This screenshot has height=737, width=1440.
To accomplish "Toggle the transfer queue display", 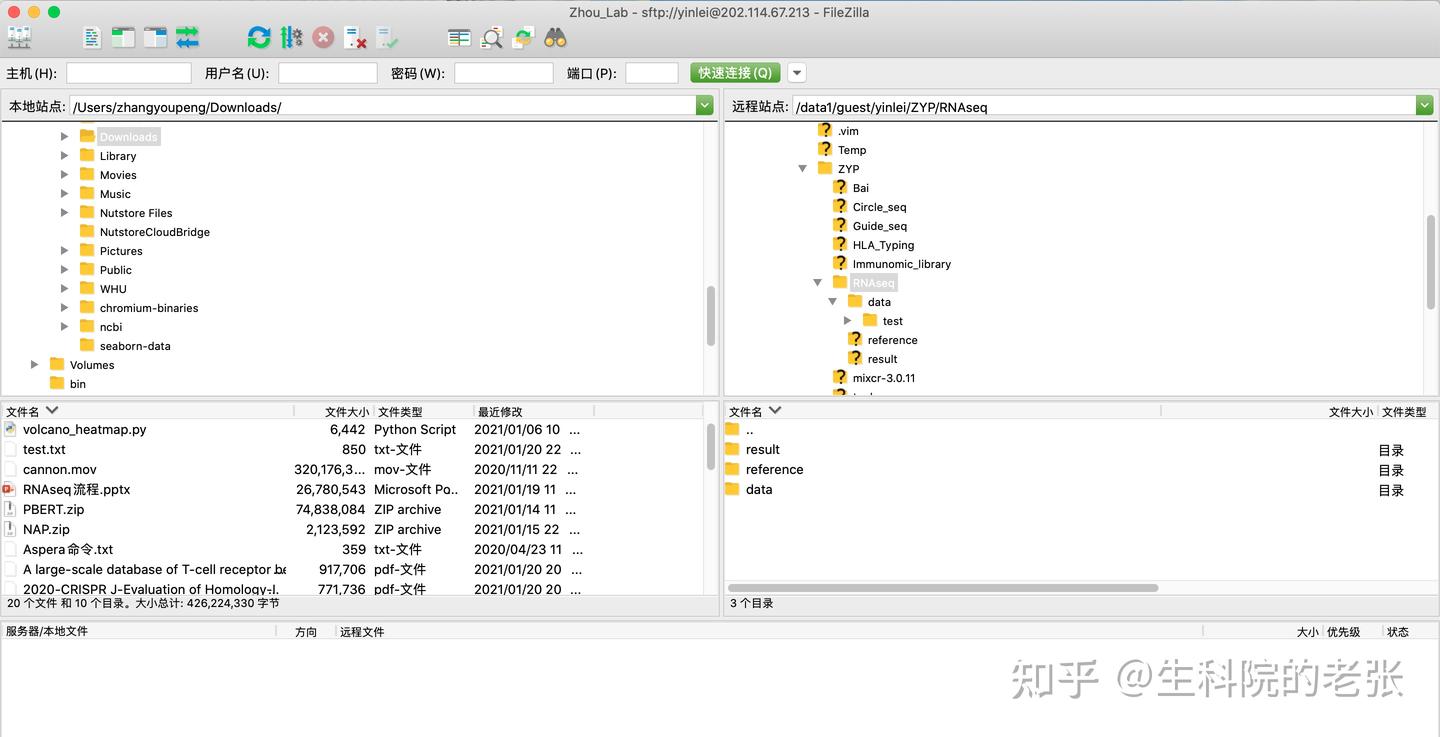I will click(x=186, y=37).
